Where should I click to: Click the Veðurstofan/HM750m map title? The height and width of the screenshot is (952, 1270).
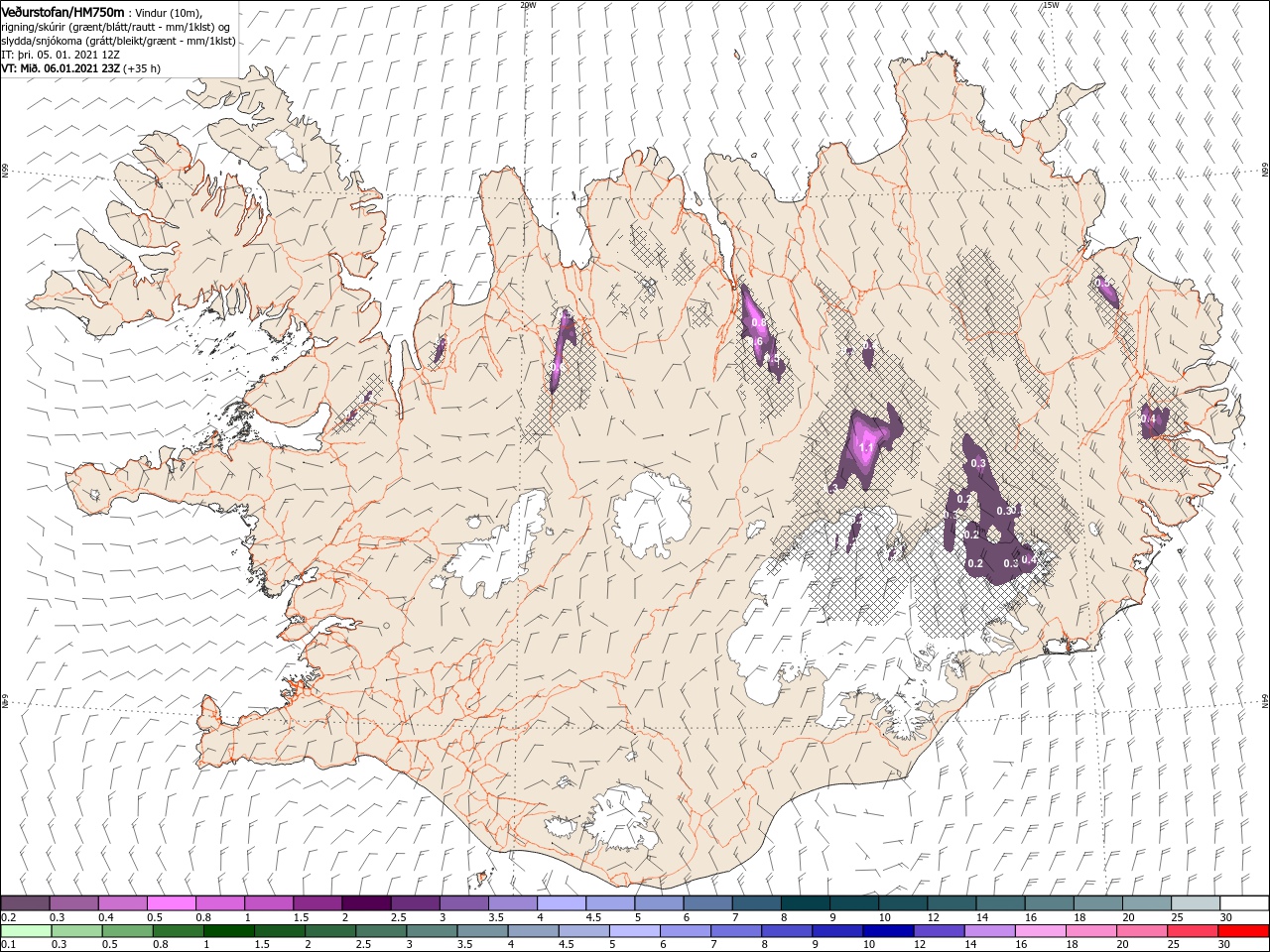point(63,11)
